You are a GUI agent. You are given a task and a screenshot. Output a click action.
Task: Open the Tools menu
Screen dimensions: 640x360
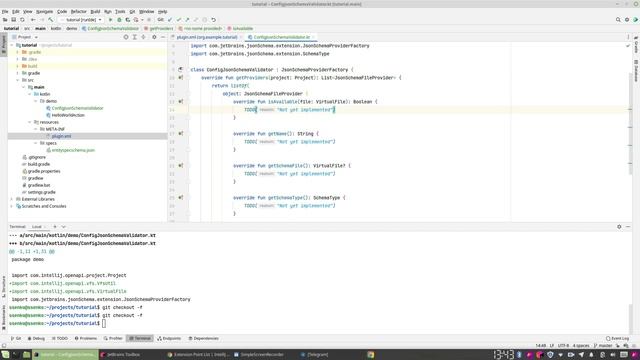pyautogui.click(x=120, y=11)
